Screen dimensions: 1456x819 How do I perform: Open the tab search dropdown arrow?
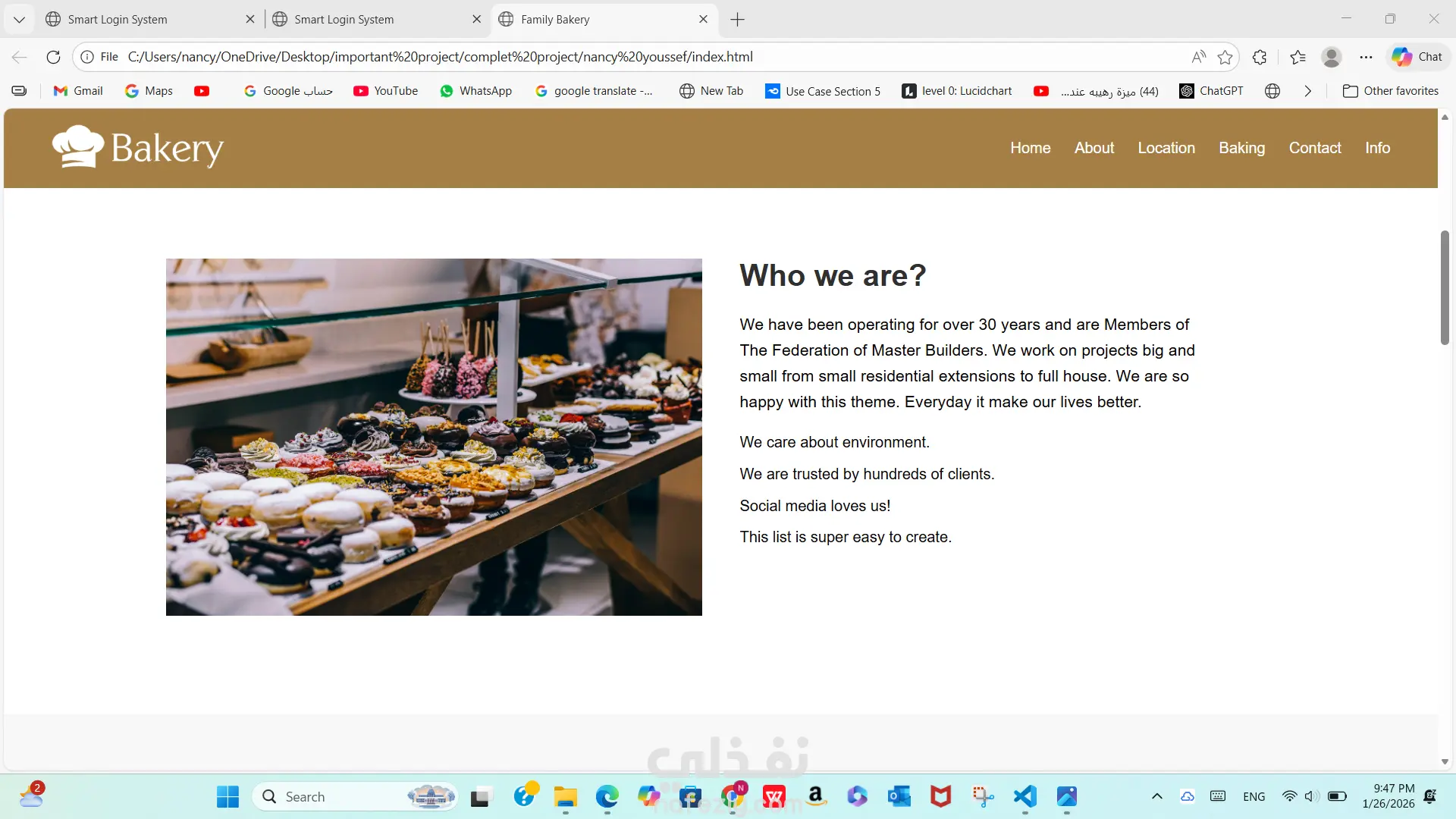coord(20,20)
